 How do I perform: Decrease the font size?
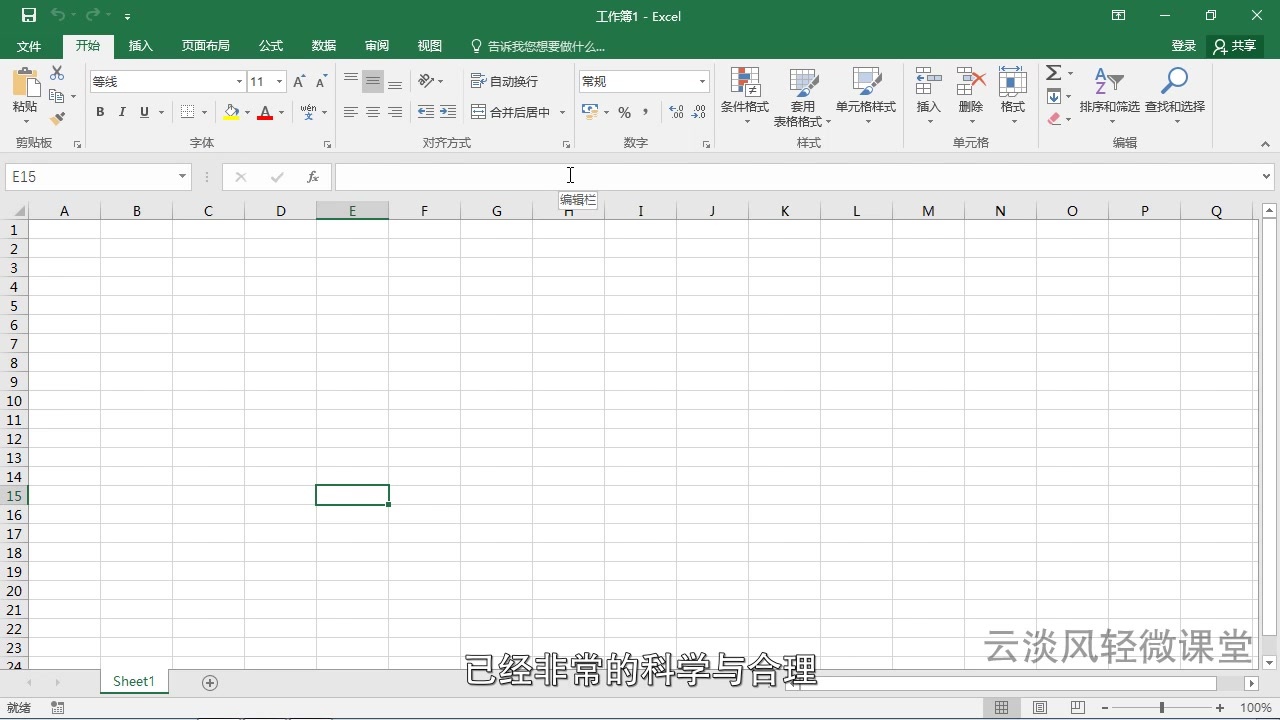pos(321,82)
